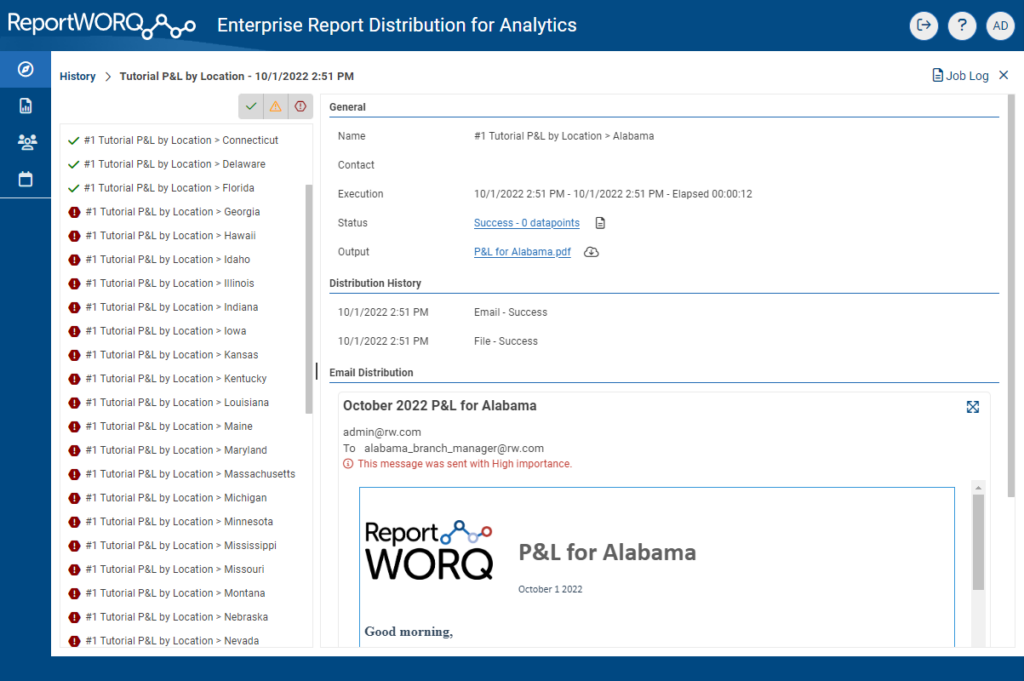
Task: Go back to History breadcrumb
Action: pos(77,76)
